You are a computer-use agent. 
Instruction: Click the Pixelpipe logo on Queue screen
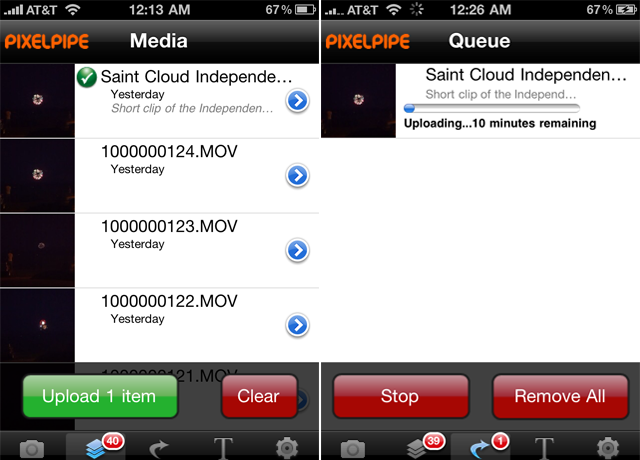click(367, 42)
